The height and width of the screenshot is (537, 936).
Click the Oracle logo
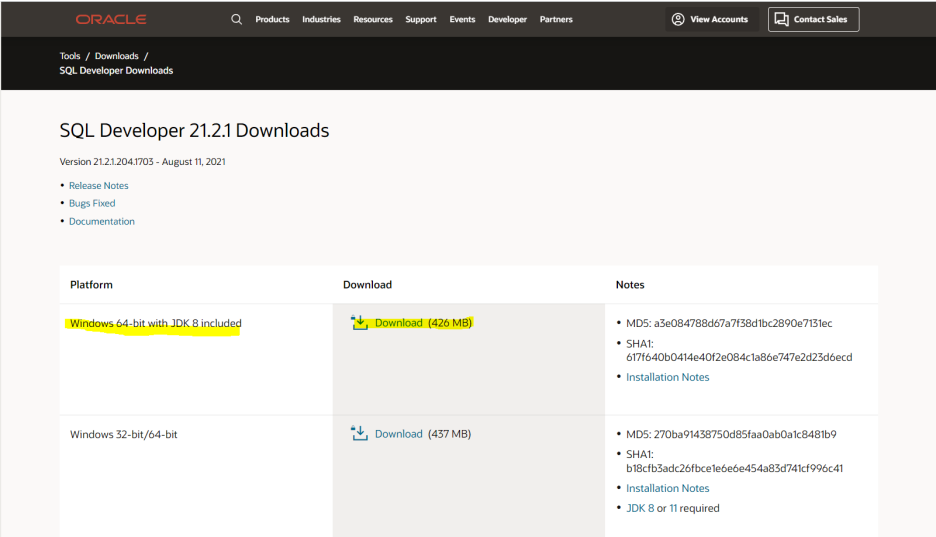click(x=111, y=20)
